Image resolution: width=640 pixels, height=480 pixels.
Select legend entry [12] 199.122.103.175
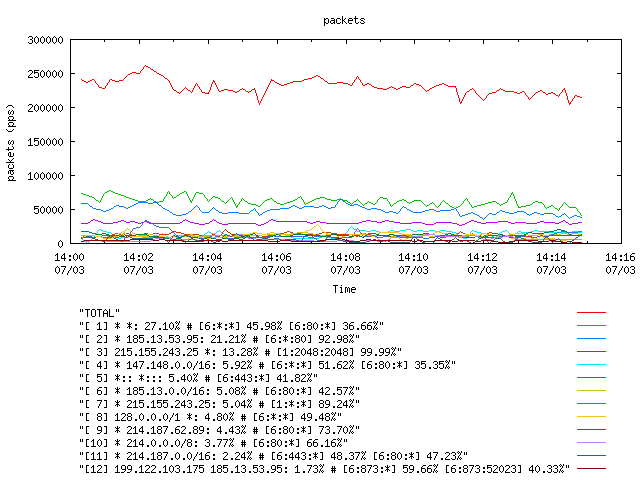pyautogui.click(x=324, y=469)
